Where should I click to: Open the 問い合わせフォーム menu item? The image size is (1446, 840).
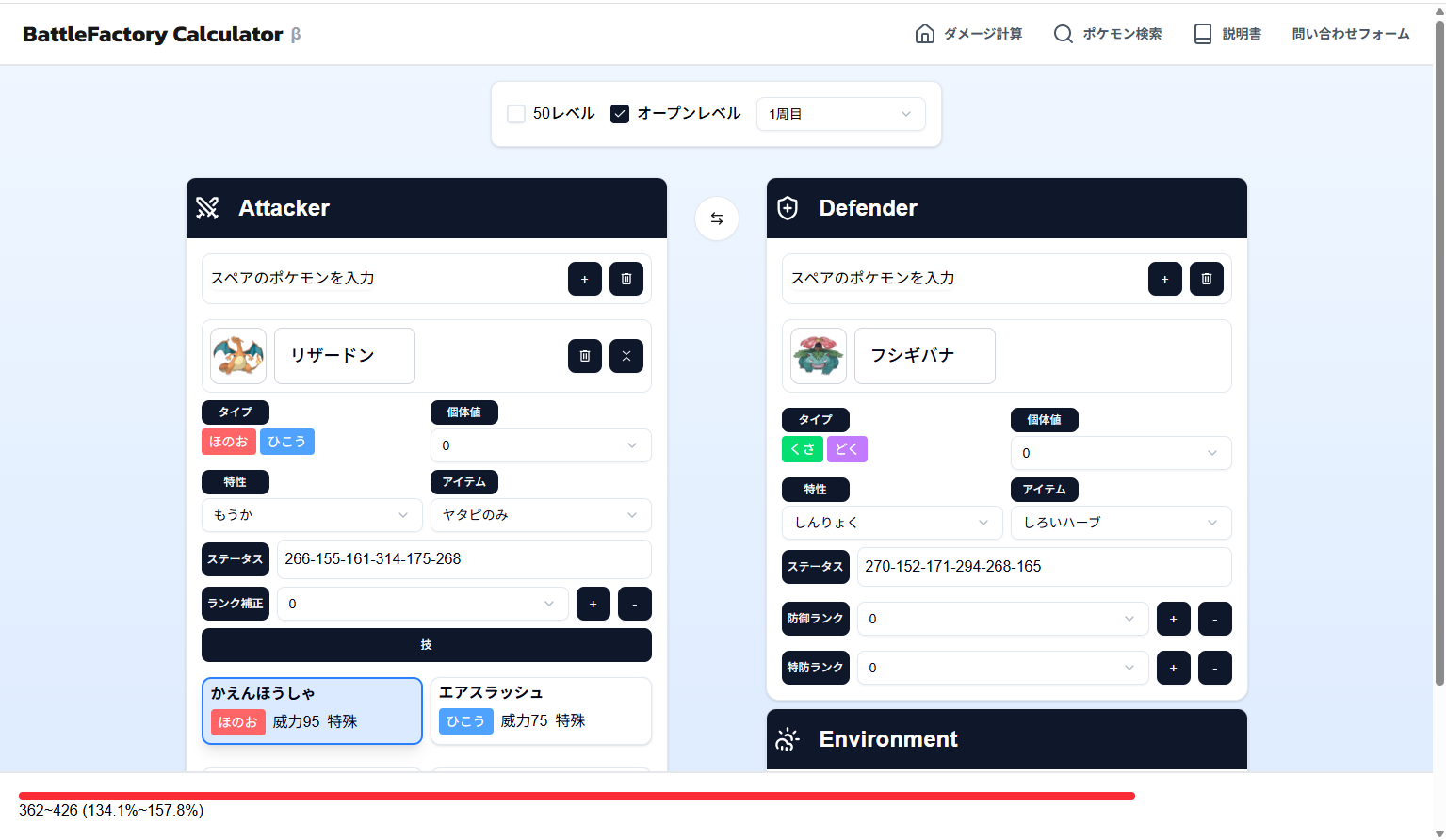coord(1350,33)
